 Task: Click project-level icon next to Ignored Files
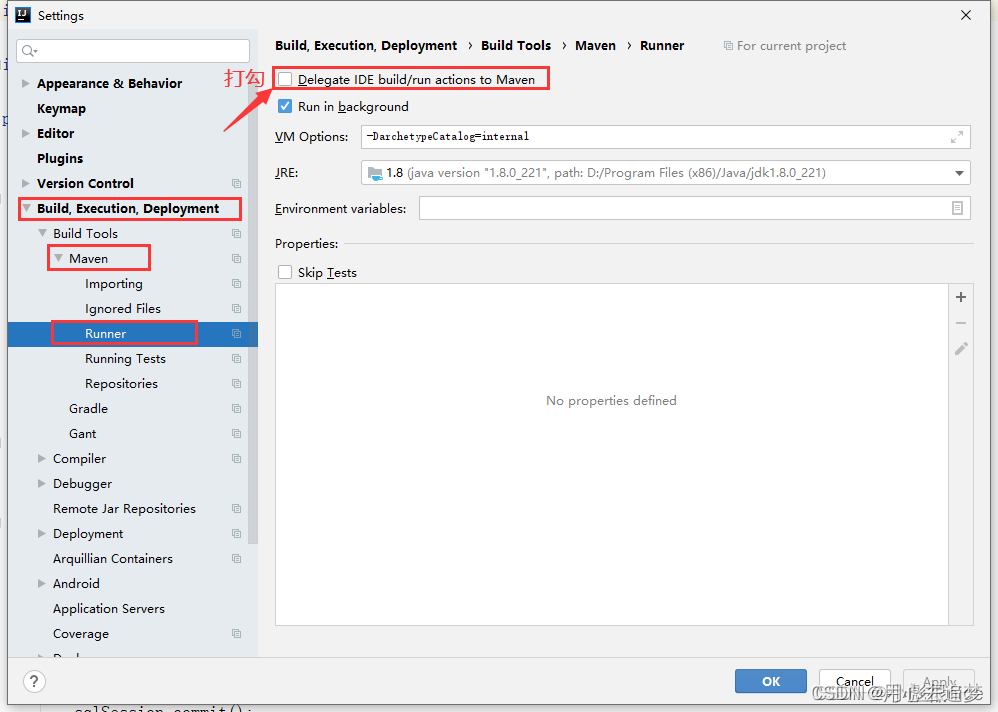point(236,309)
